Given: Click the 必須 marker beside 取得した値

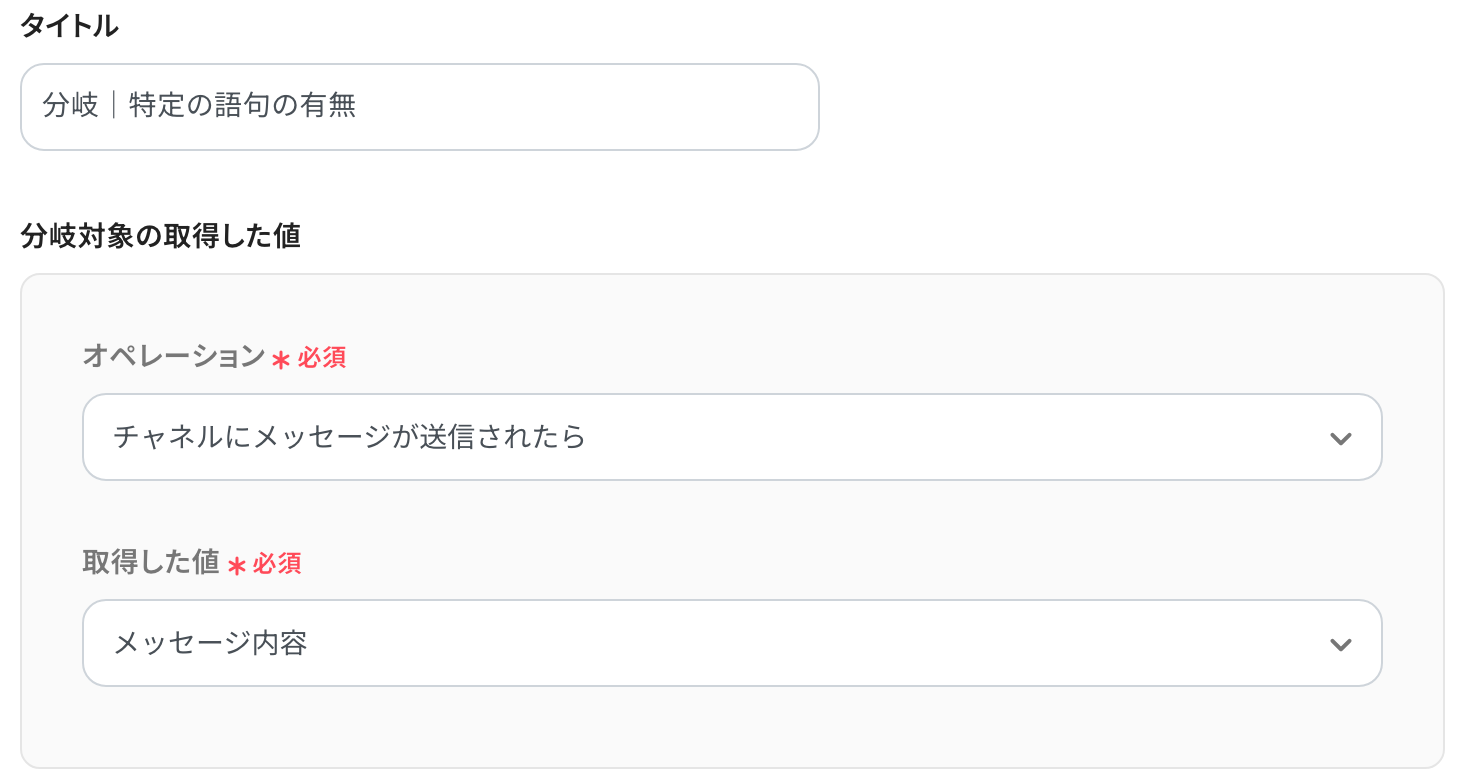Looking at the screenshot, I should pos(277,564).
